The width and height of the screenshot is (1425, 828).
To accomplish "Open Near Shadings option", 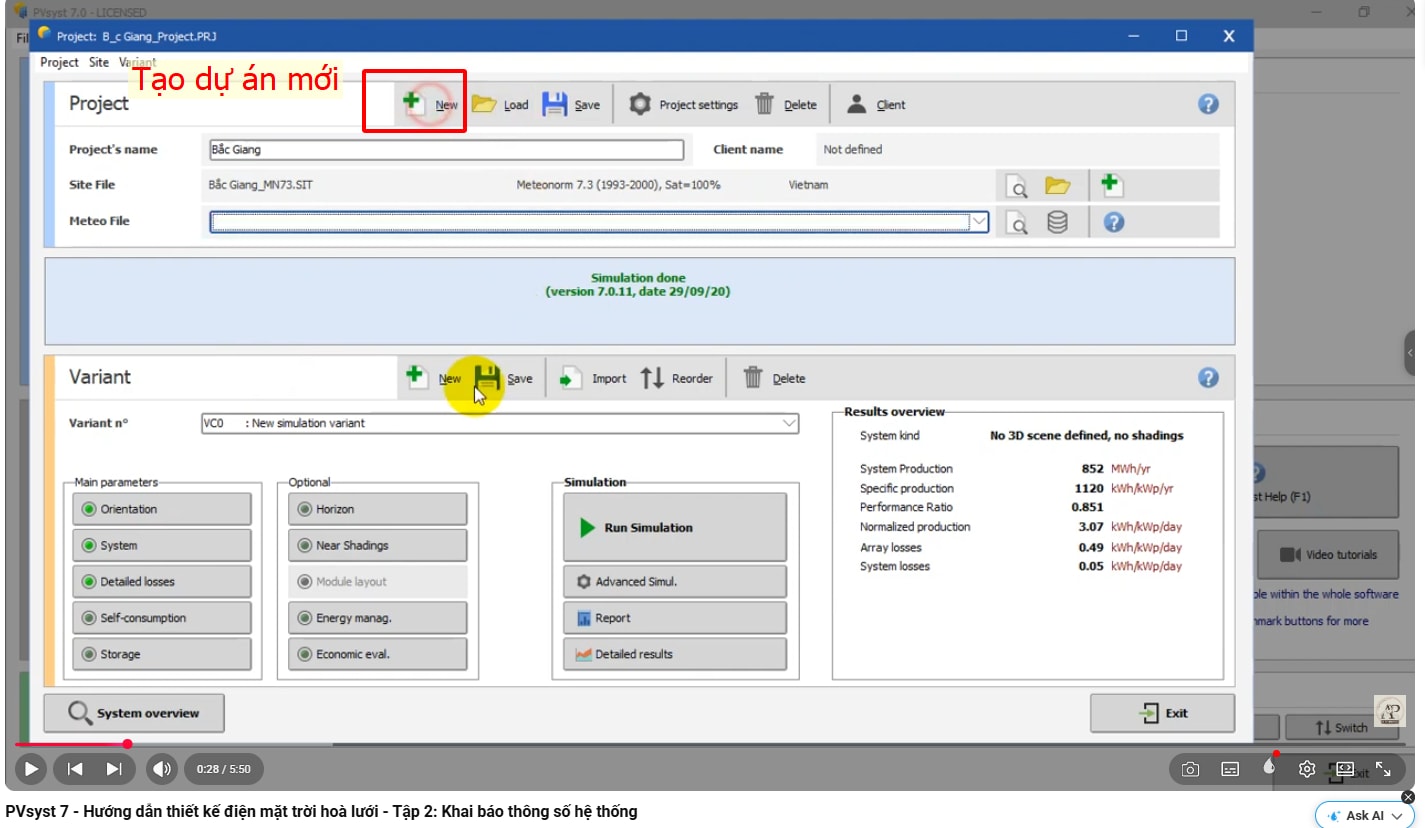I will [378, 546].
